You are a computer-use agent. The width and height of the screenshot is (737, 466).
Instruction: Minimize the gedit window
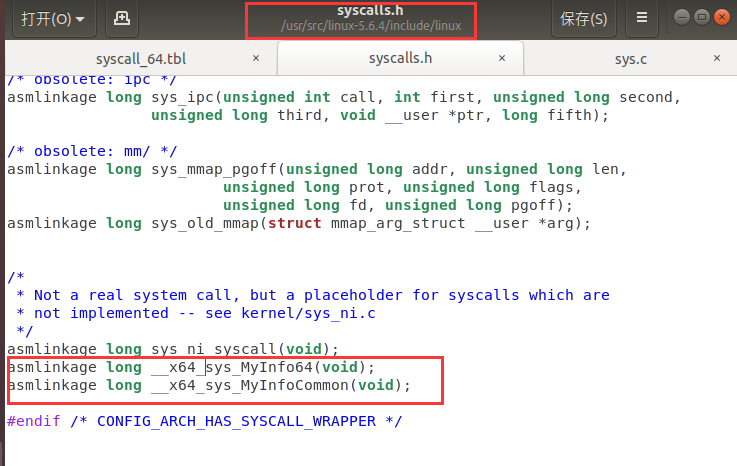click(x=681, y=17)
